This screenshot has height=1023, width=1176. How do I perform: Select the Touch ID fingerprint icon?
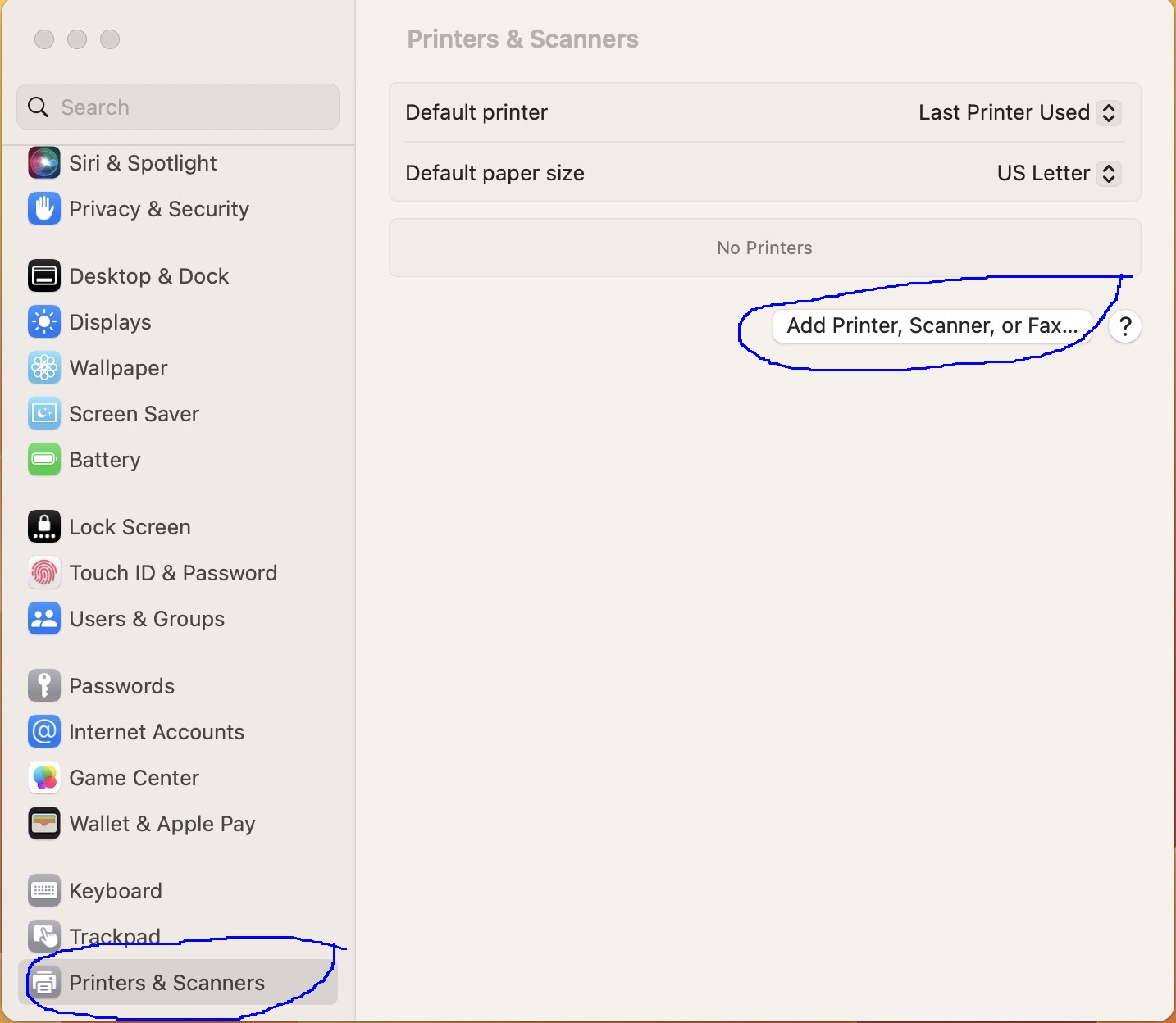click(x=43, y=573)
